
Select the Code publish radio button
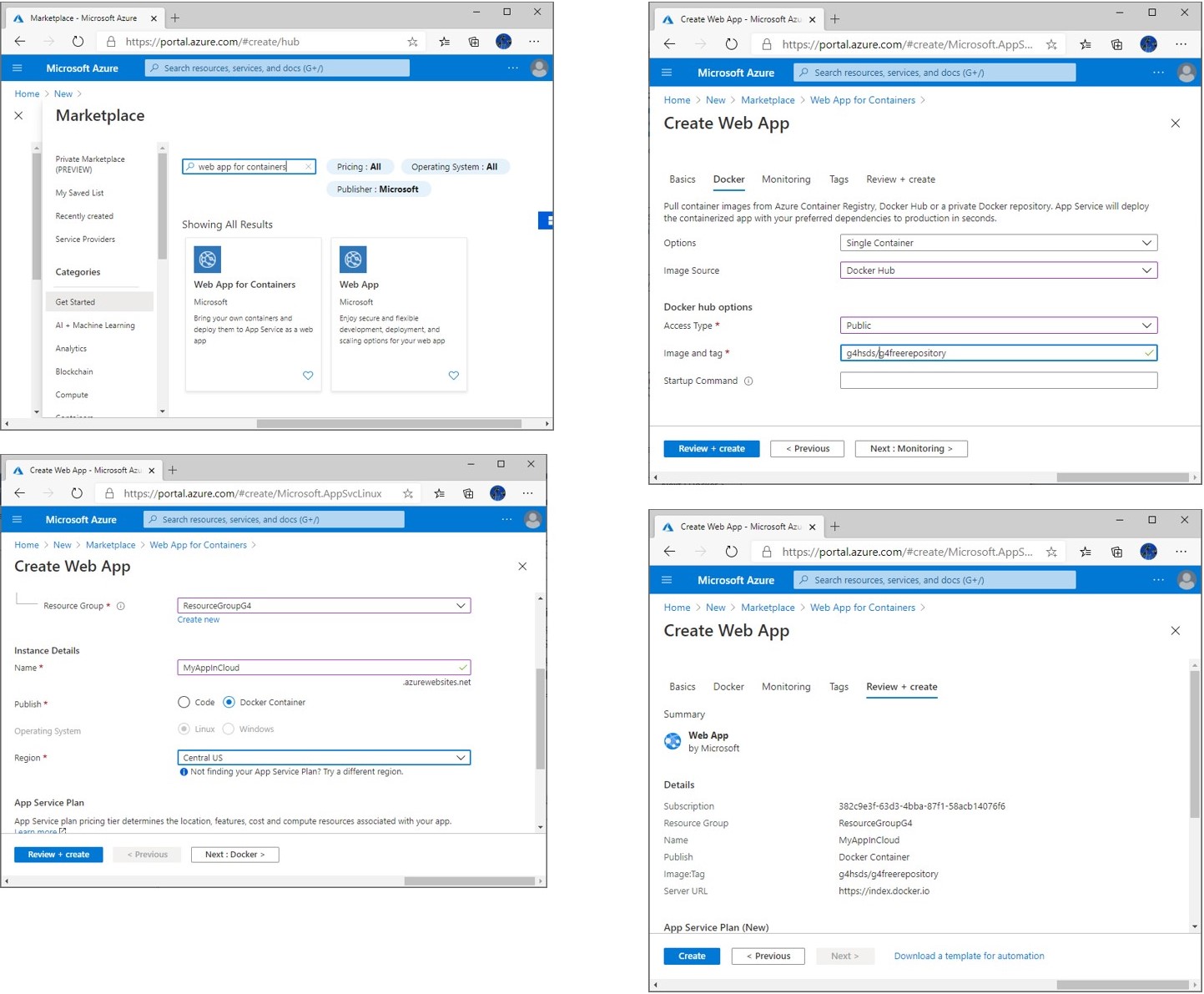tap(184, 703)
